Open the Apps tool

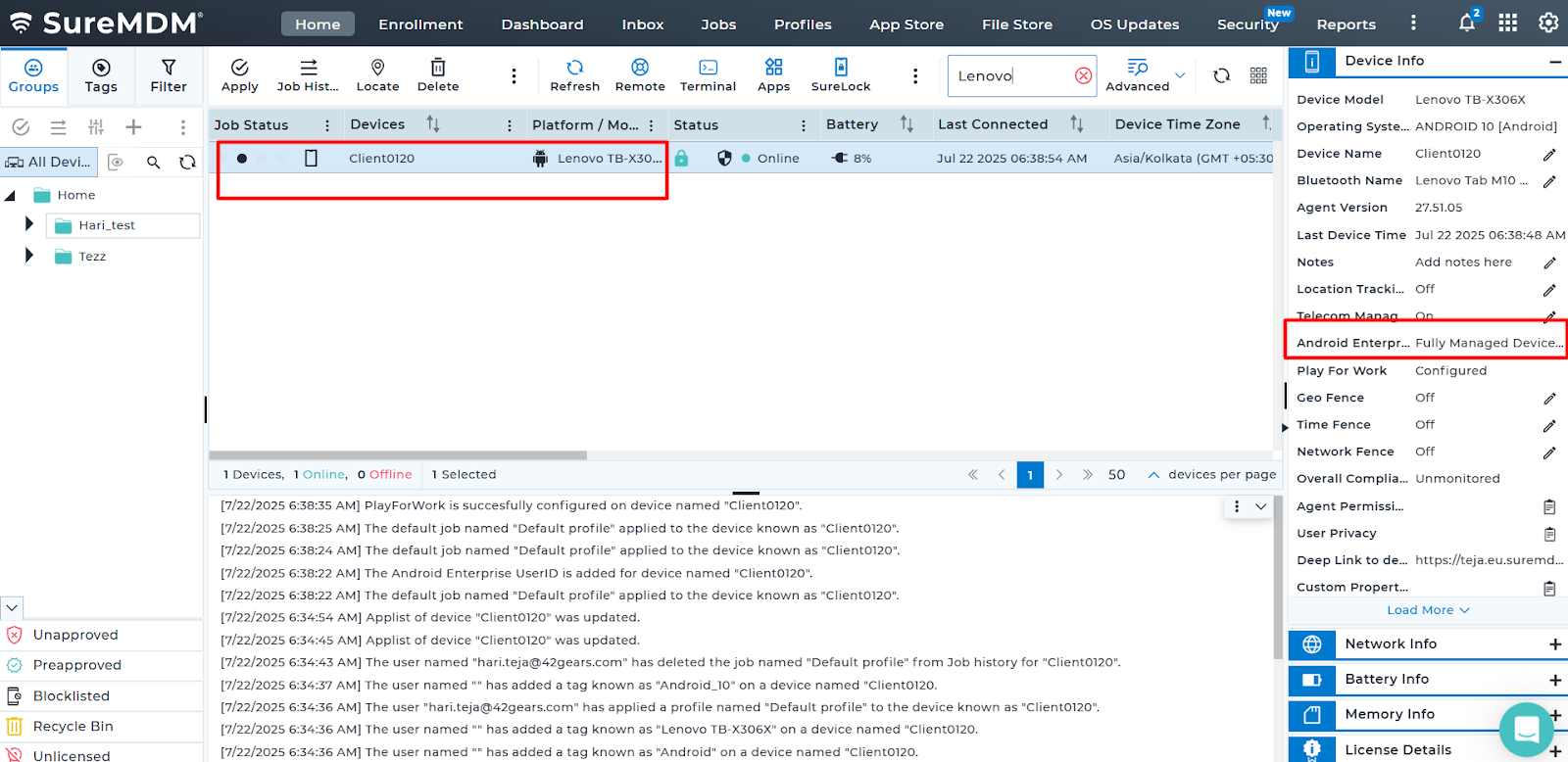pyautogui.click(x=774, y=74)
